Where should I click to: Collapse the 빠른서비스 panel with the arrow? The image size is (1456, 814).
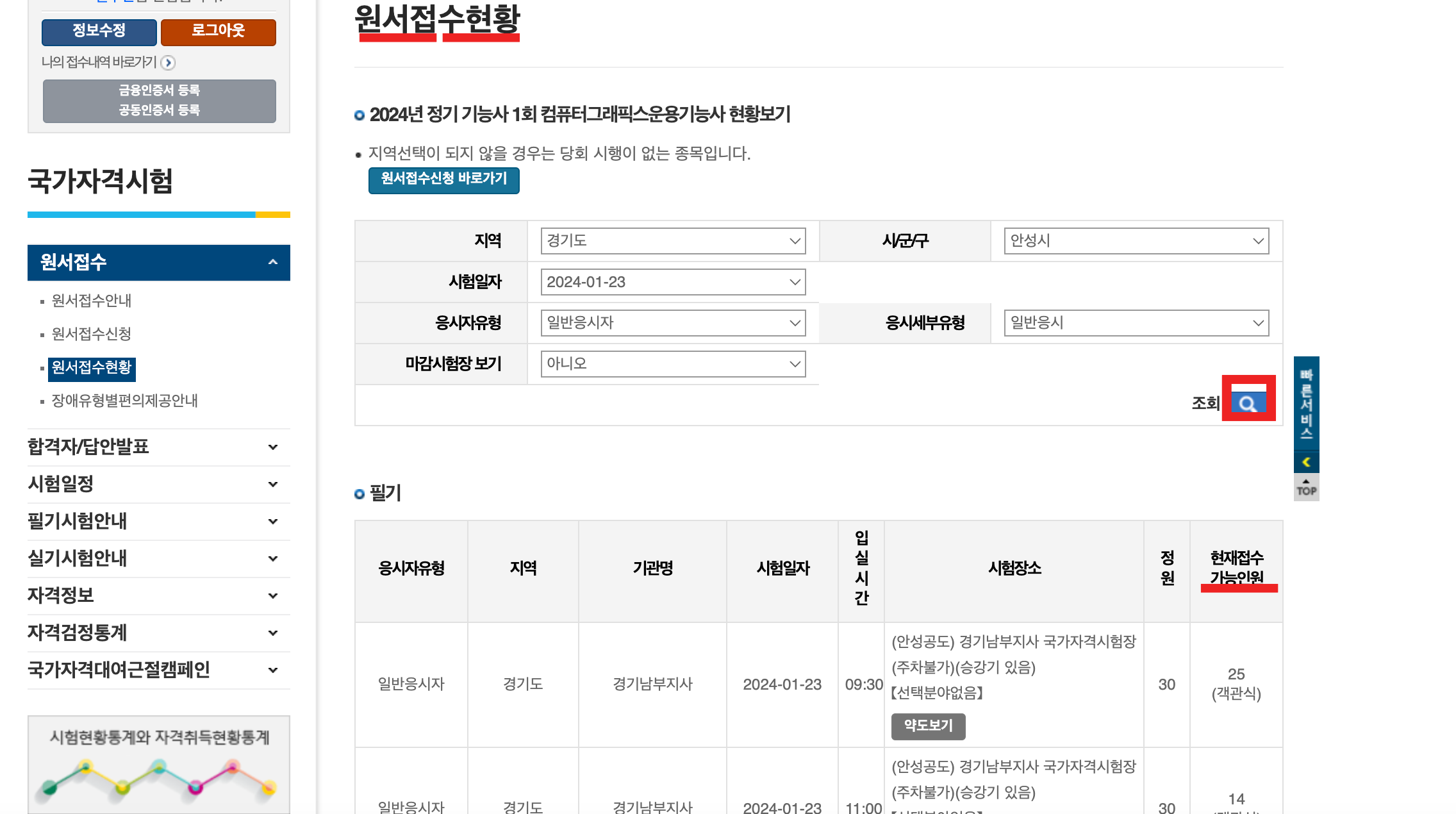[x=1305, y=461]
